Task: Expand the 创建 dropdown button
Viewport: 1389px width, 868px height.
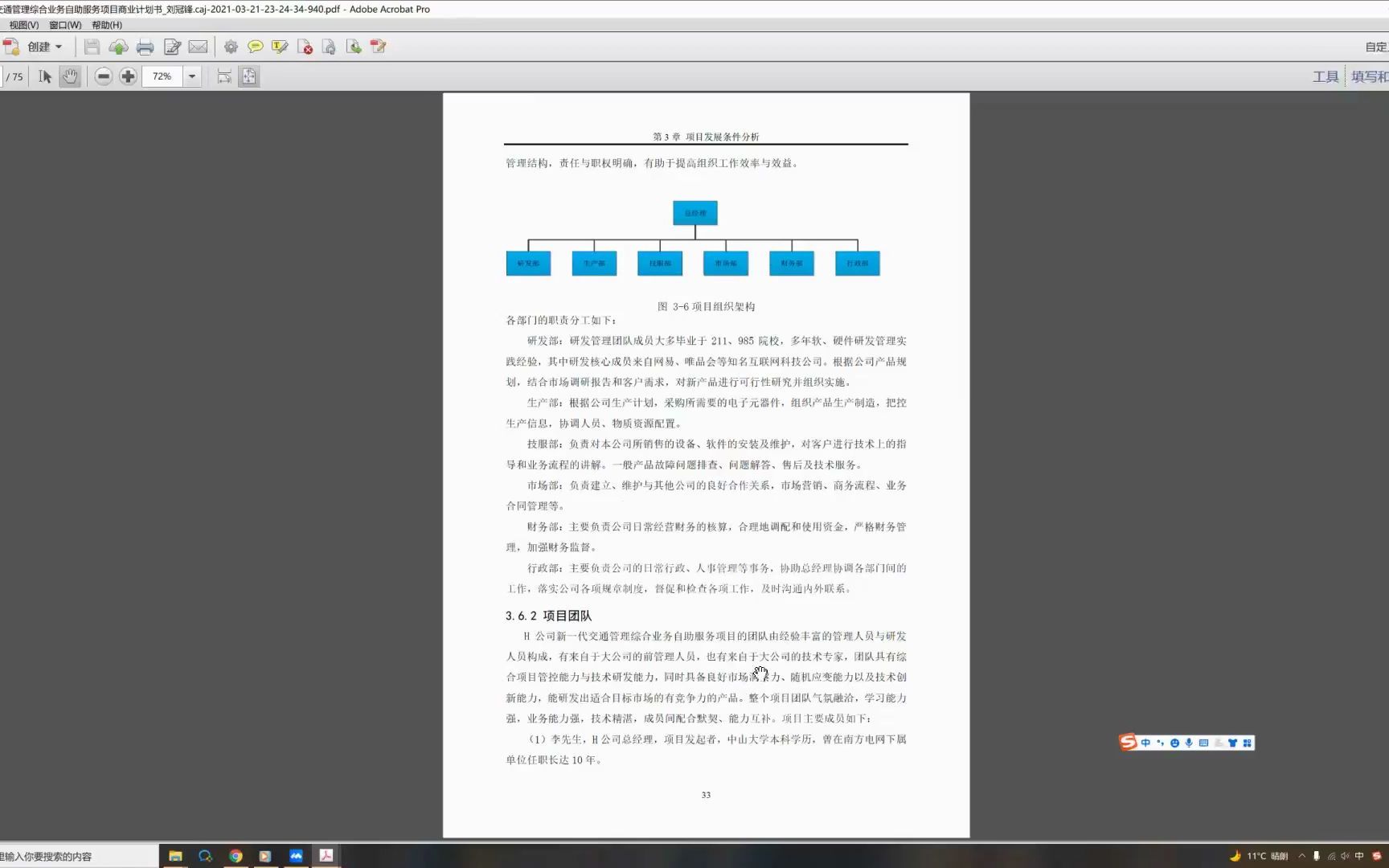Action: [45, 47]
